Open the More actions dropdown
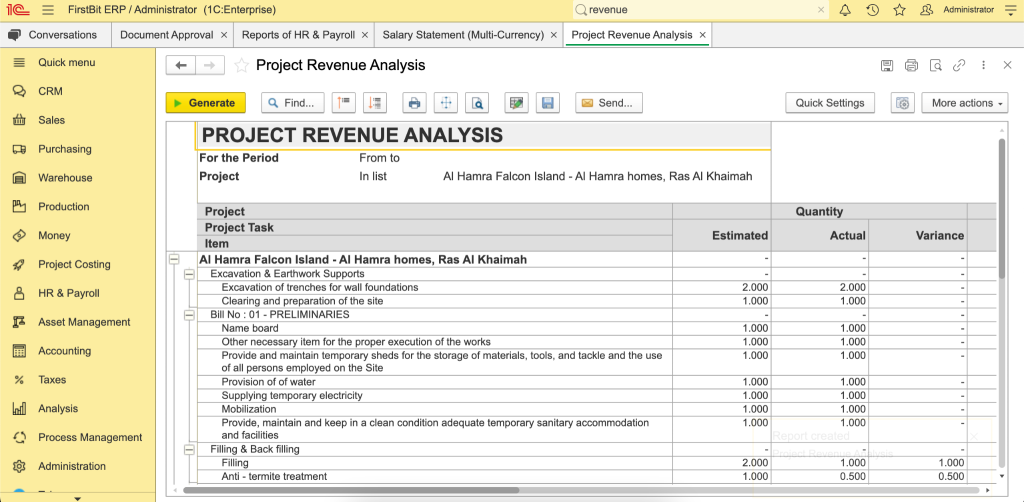 (965, 103)
